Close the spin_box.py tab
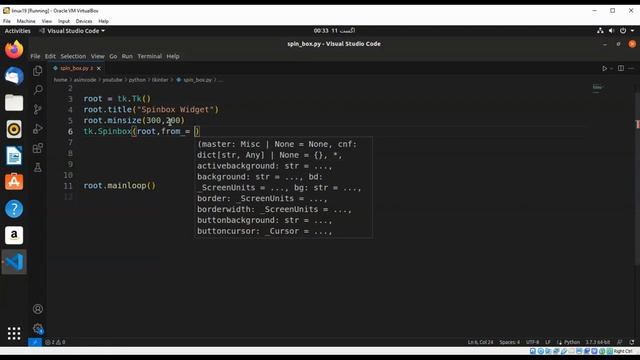640x360 pixels. pos(99,69)
